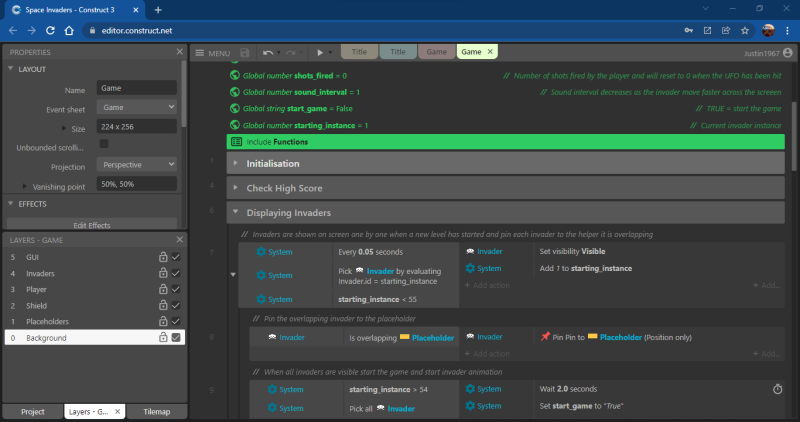Toggle visibility of the GUI layer
800x422 pixels.
pyautogui.click(x=176, y=257)
